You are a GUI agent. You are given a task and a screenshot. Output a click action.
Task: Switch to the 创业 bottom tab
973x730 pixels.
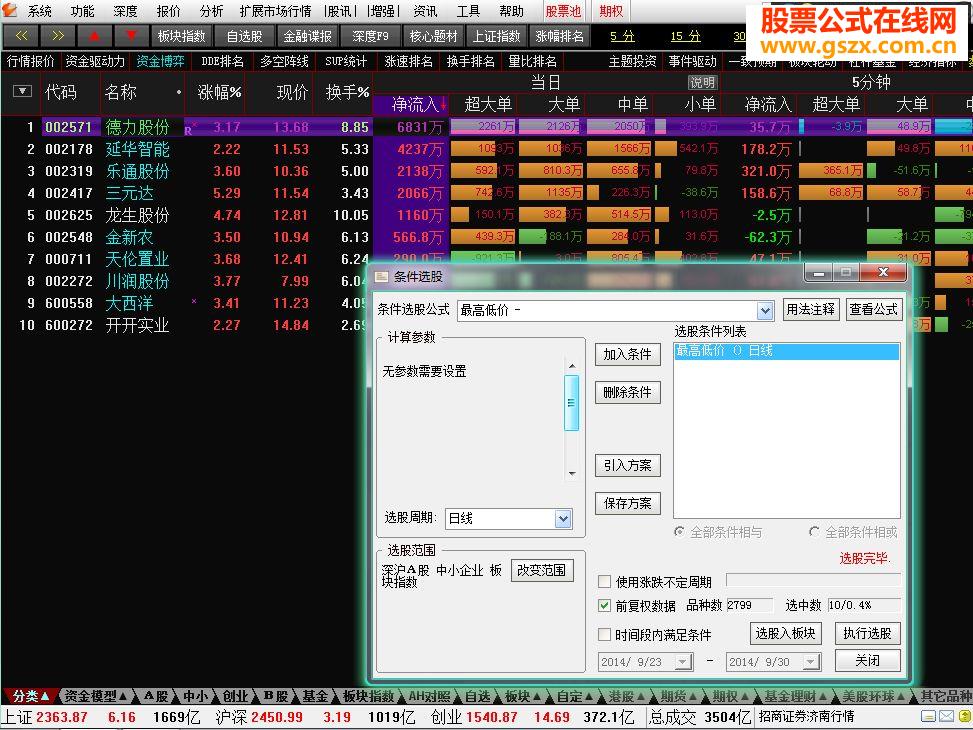coord(235,696)
